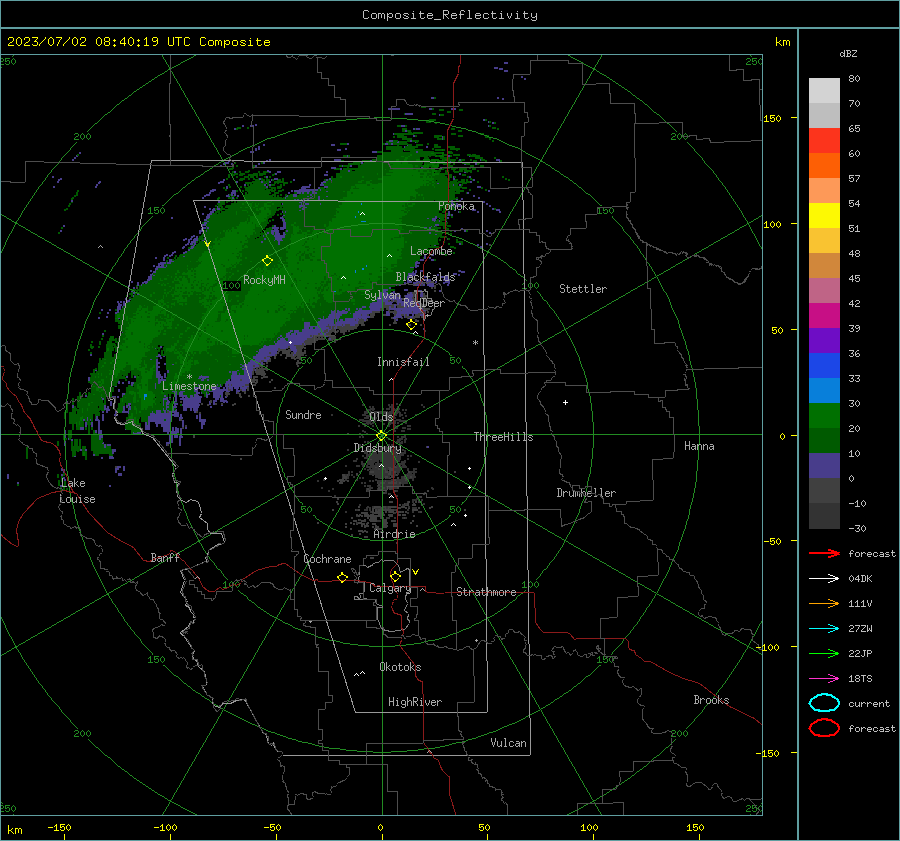
Task: Click the cyan 'current' ellipse icon
Action: 824,703
